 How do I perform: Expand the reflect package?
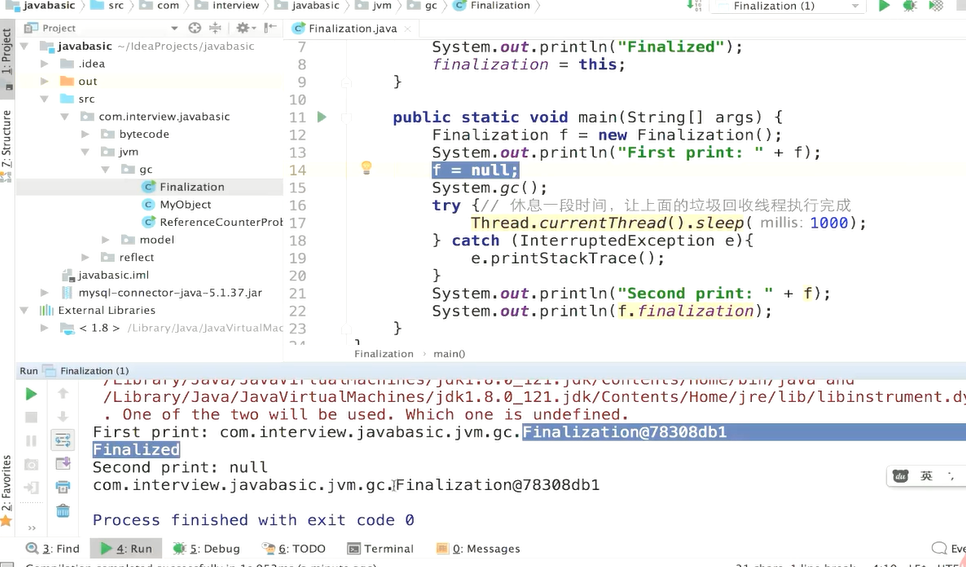(85, 257)
